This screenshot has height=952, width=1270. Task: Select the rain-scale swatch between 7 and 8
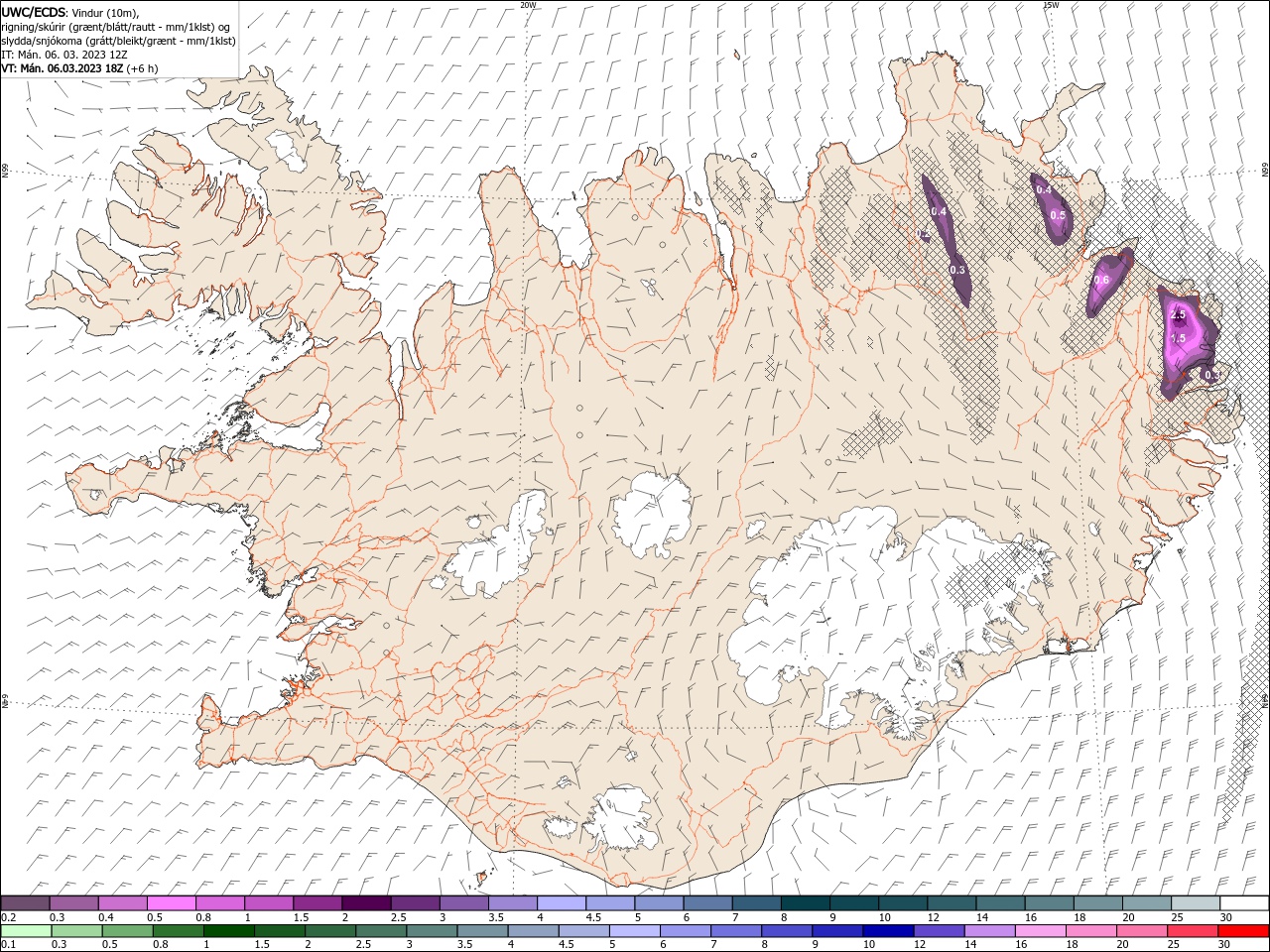pyautogui.click(x=735, y=931)
